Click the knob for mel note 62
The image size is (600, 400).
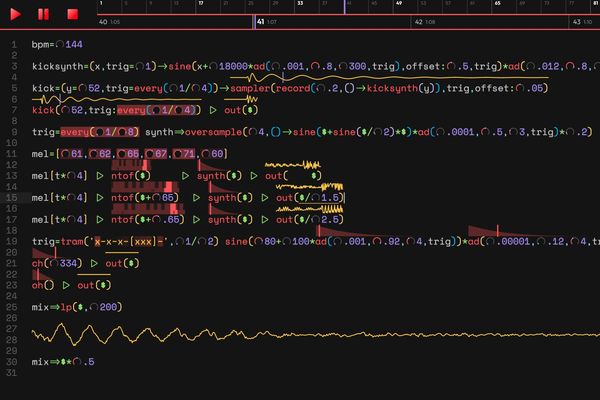94,154
